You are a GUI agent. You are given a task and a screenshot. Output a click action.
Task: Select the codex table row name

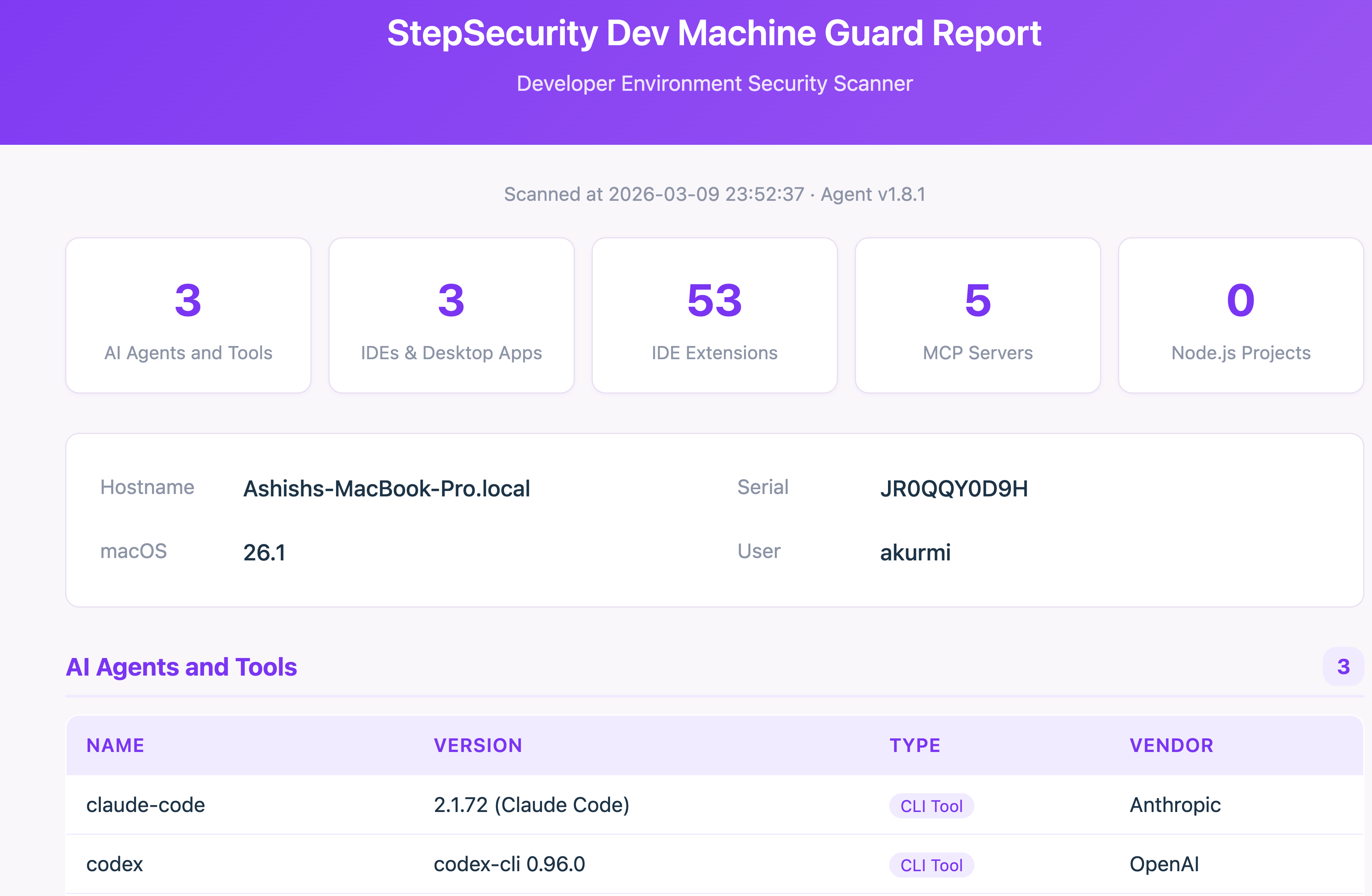pyautogui.click(x=115, y=864)
